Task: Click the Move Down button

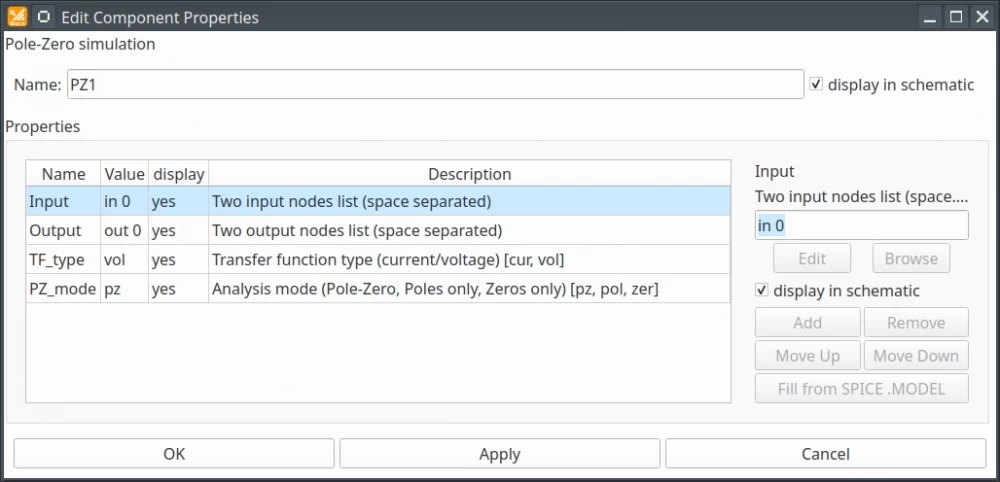Action: (916, 356)
